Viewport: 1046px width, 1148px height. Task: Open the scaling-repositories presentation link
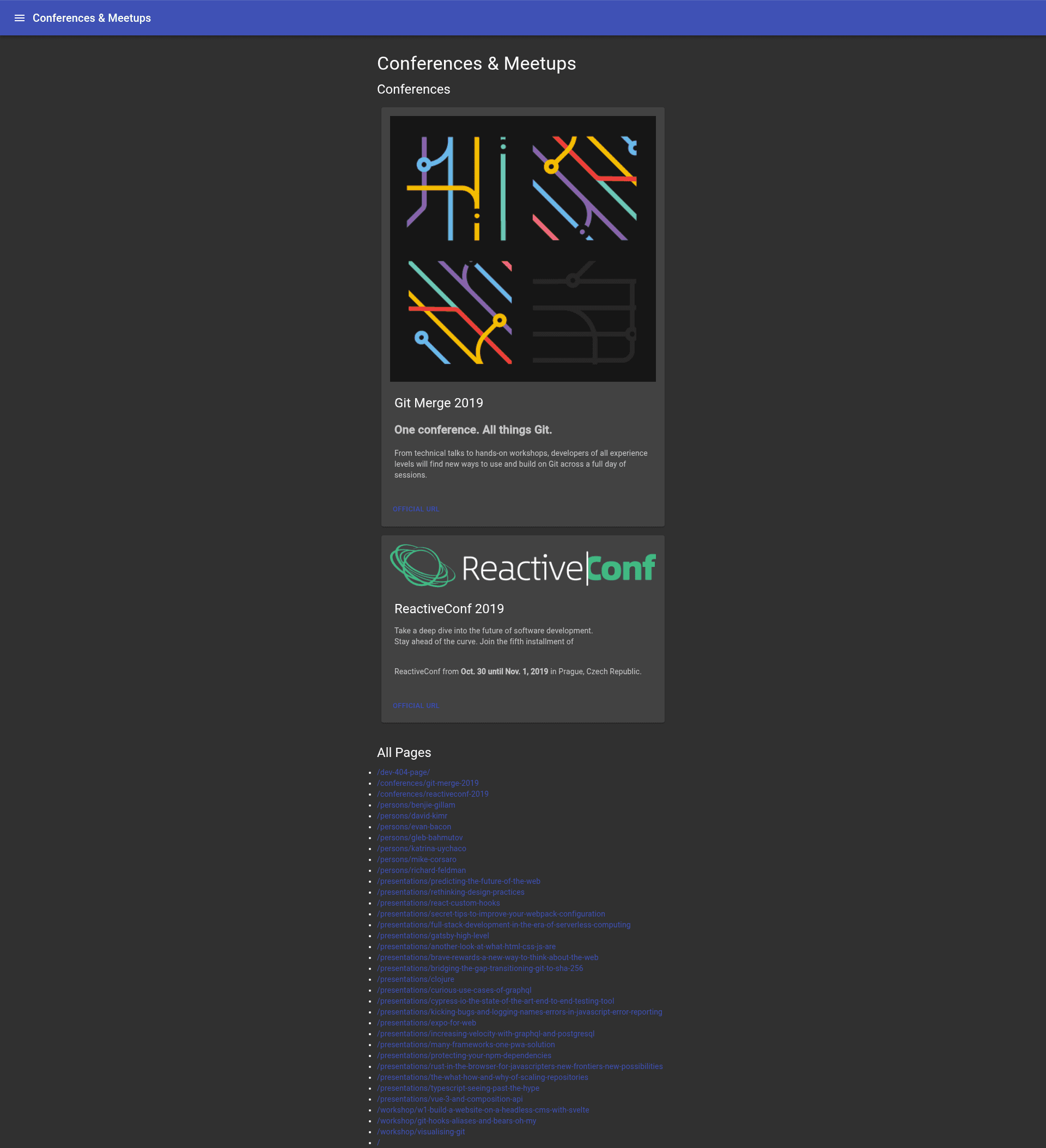(x=483, y=1077)
